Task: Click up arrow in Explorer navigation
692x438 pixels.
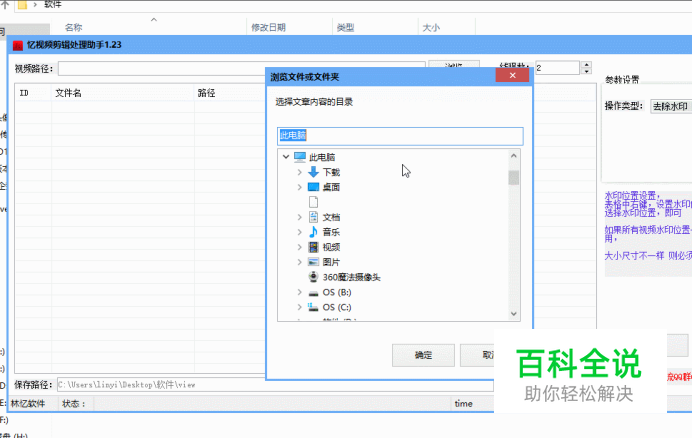Action: pyautogui.click(x=5, y=4)
